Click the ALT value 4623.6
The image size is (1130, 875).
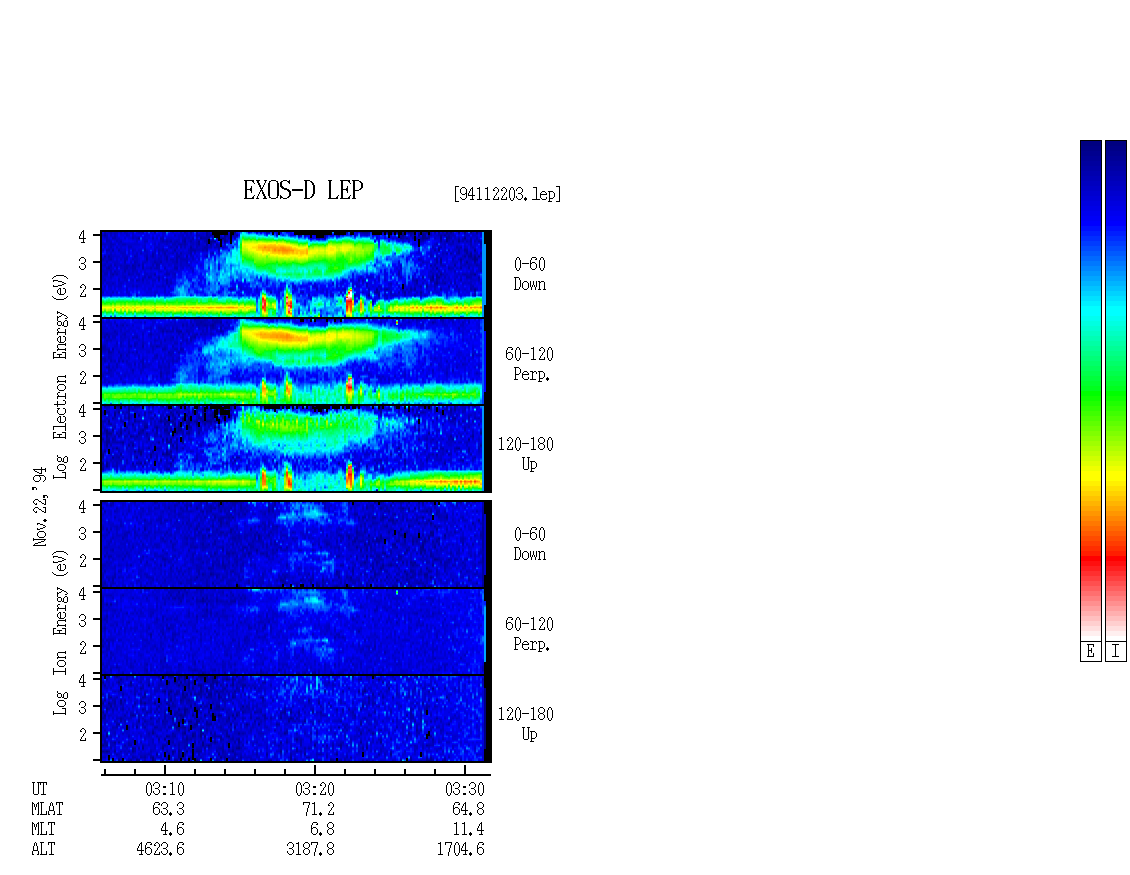coord(161,850)
